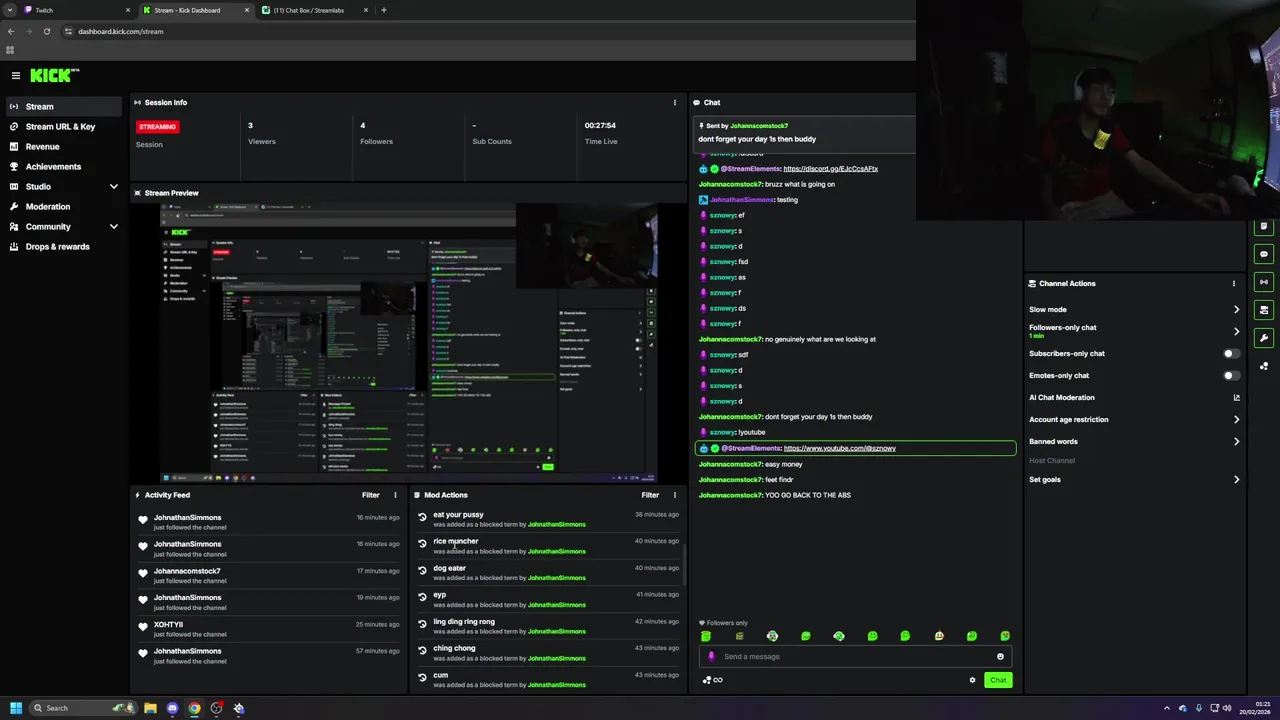Open the Mod Actions three-dot menu
Screen dimensions: 1280x720
pyautogui.click(x=674, y=495)
